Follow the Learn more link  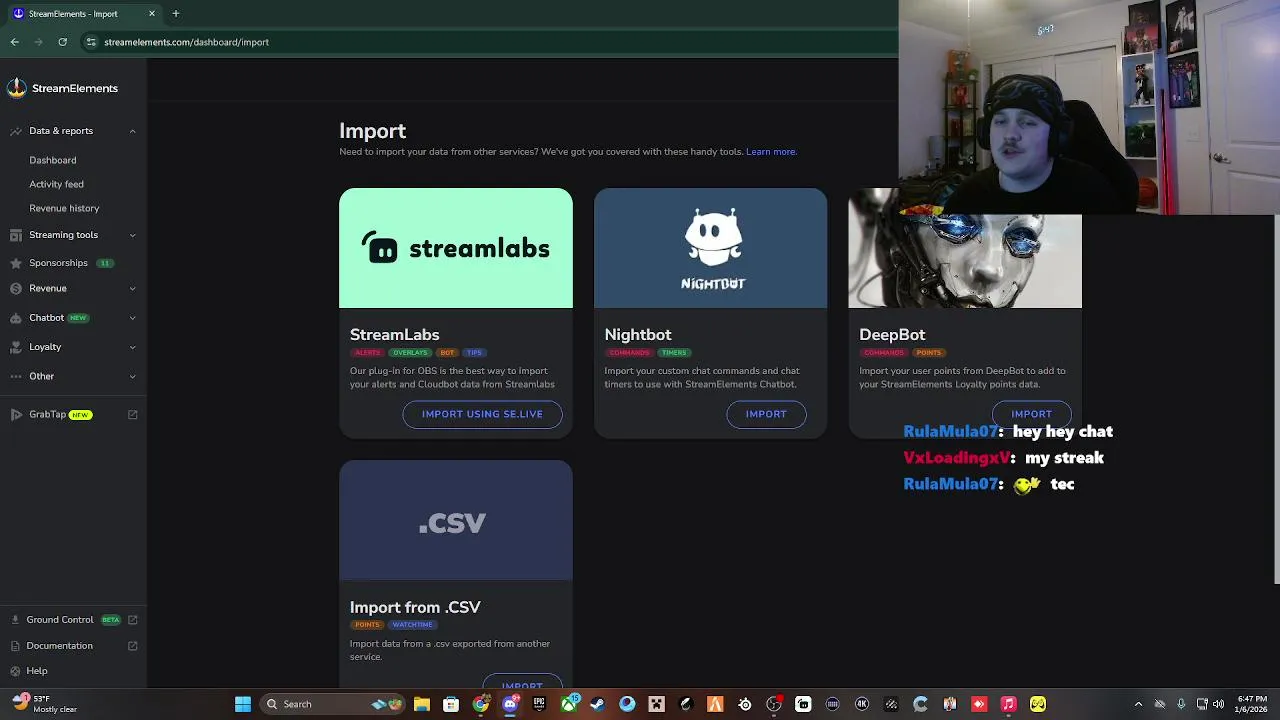tap(771, 152)
